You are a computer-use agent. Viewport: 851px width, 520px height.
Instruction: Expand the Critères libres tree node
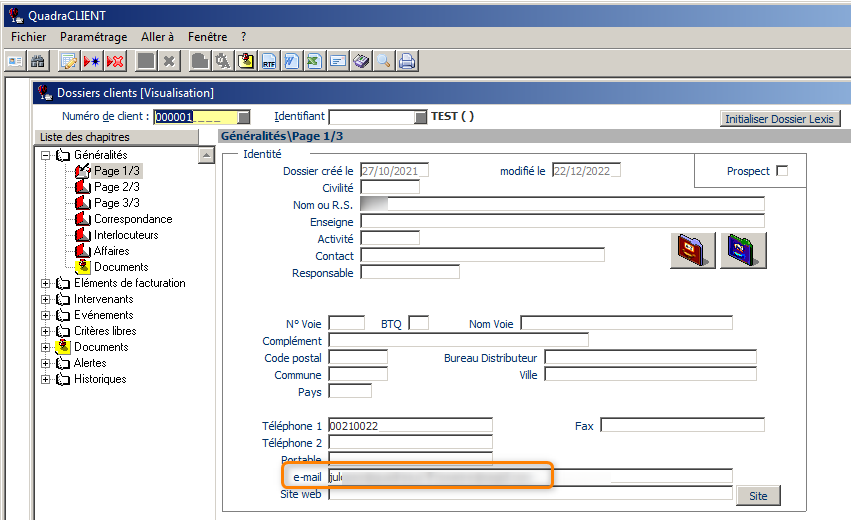click(46, 332)
